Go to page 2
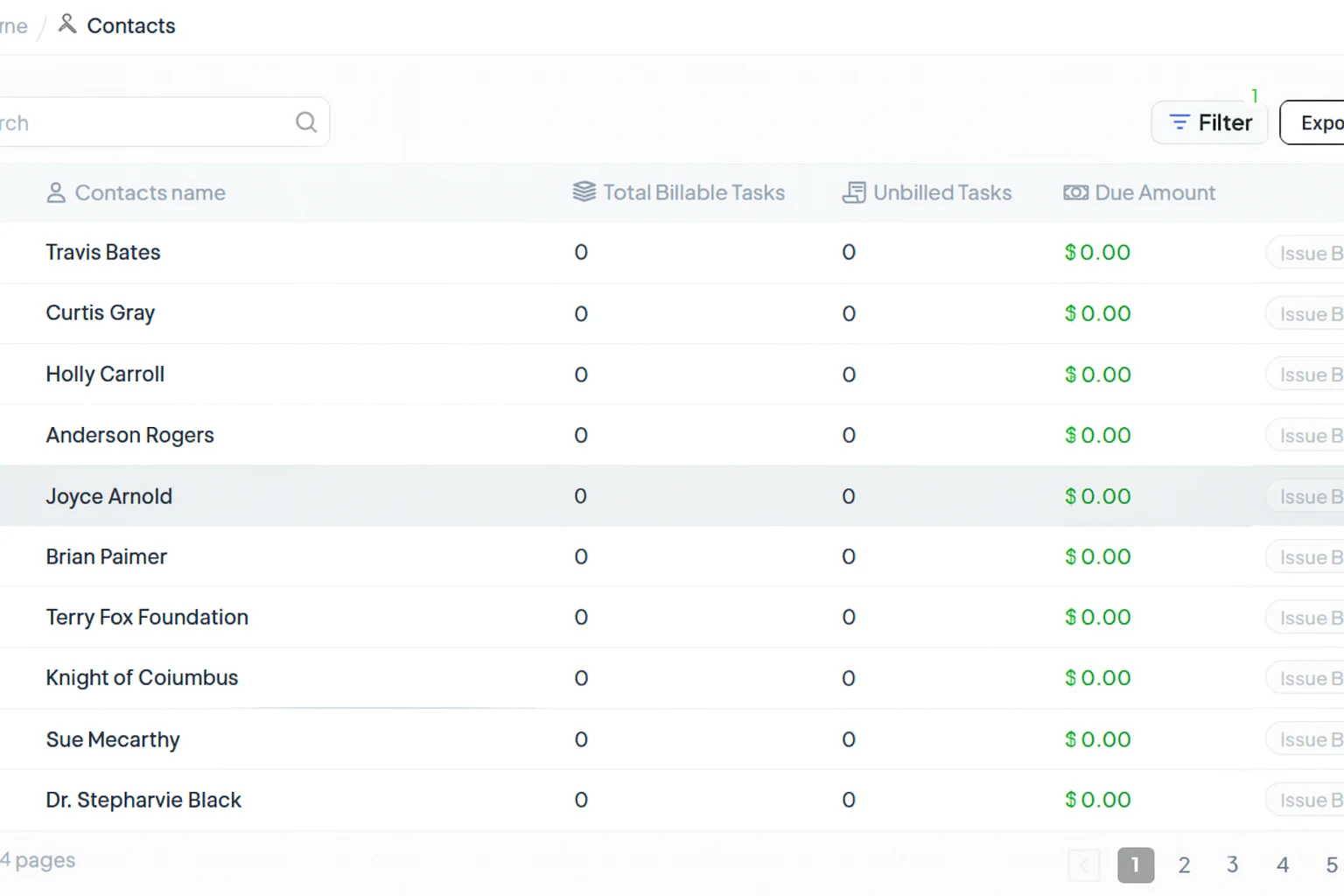 (x=1184, y=865)
